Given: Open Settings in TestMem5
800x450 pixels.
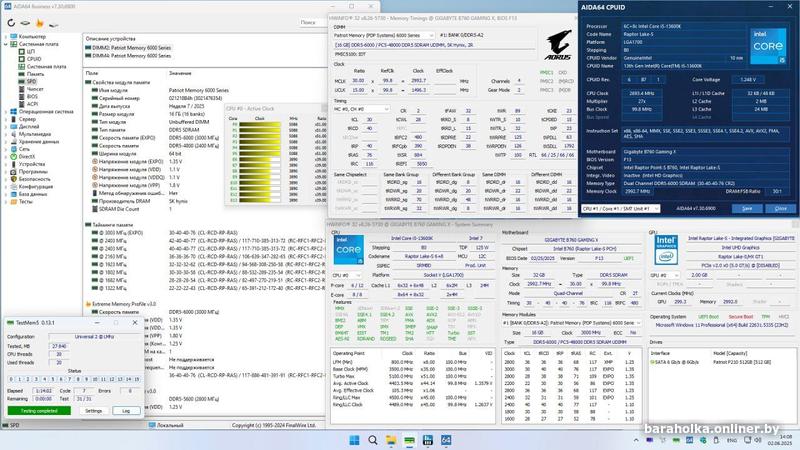Looking at the screenshot, I should [93, 411].
